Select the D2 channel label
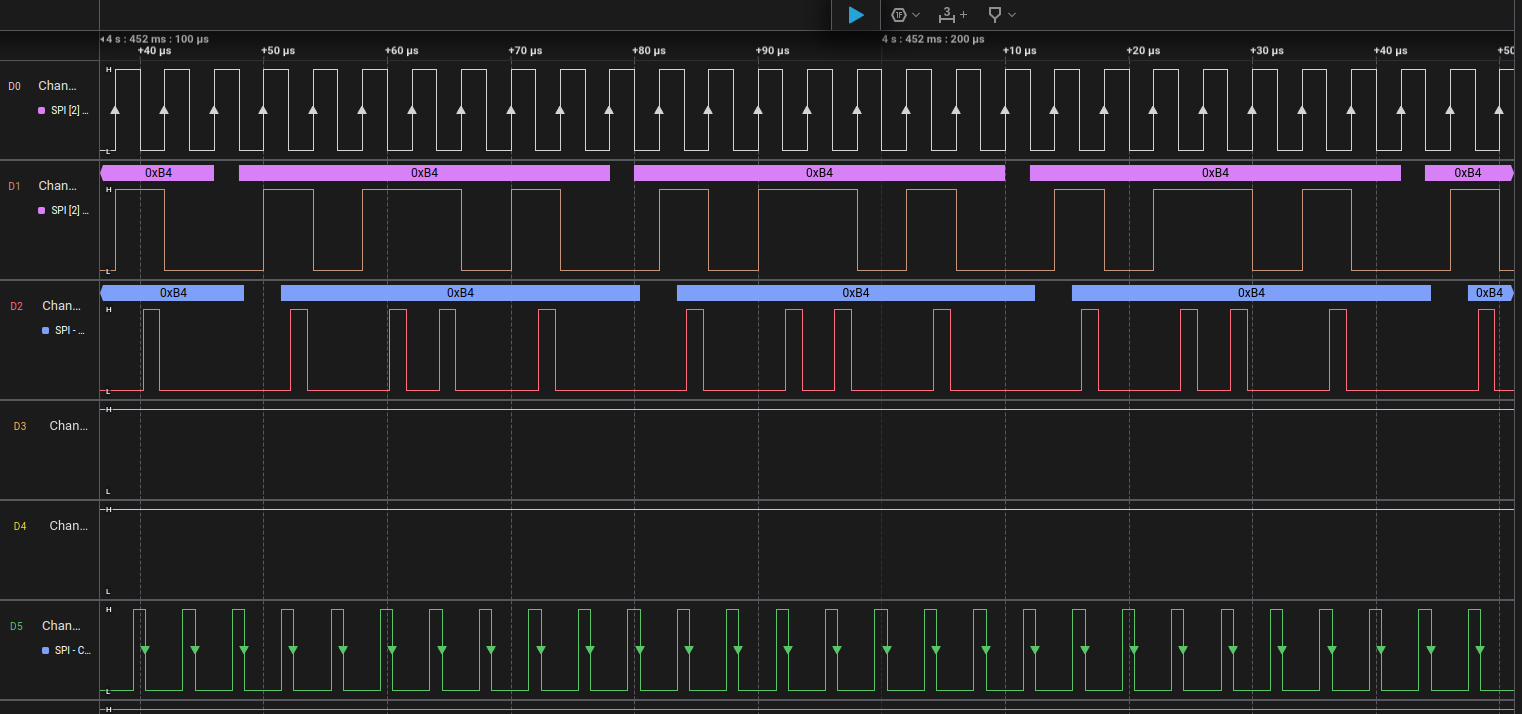 tap(16, 306)
